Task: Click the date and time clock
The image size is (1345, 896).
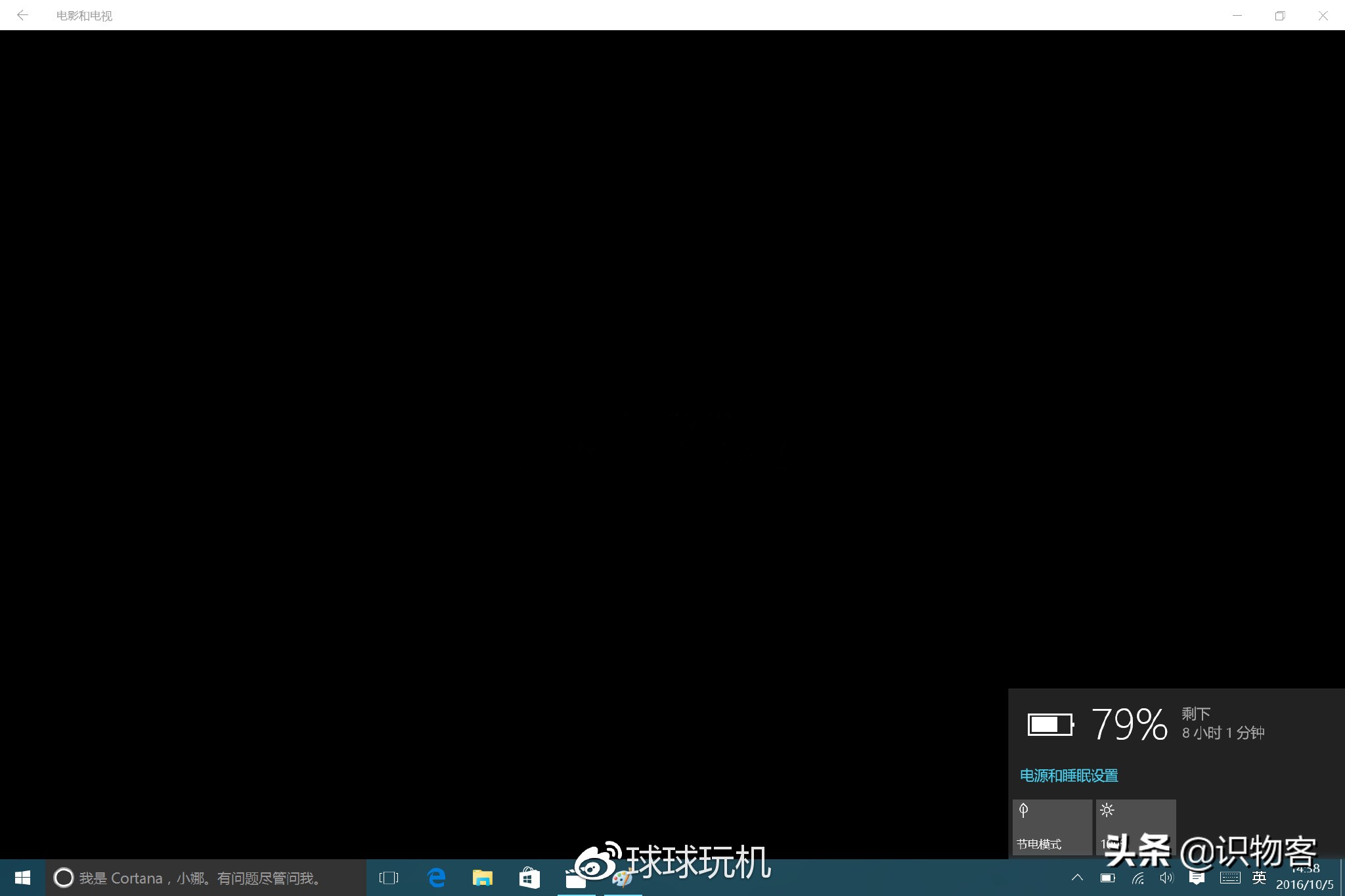Action: pos(1304,878)
